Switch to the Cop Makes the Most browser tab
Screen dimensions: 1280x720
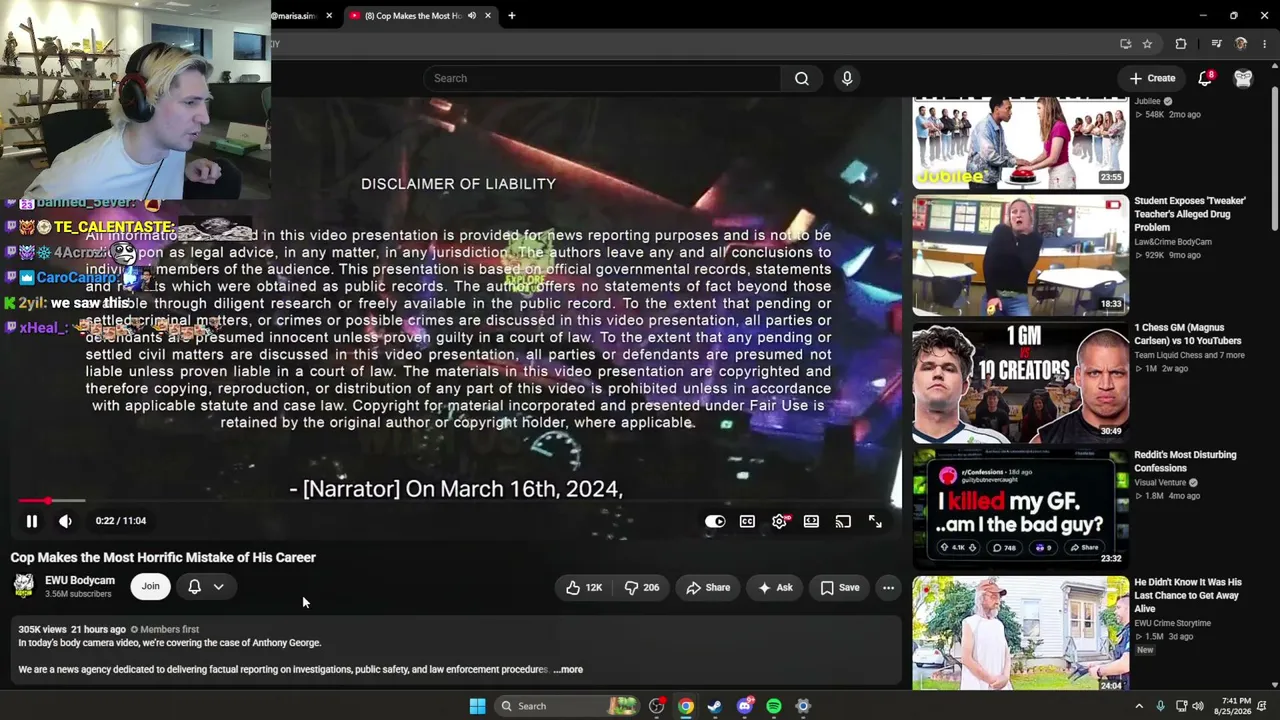pos(412,16)
